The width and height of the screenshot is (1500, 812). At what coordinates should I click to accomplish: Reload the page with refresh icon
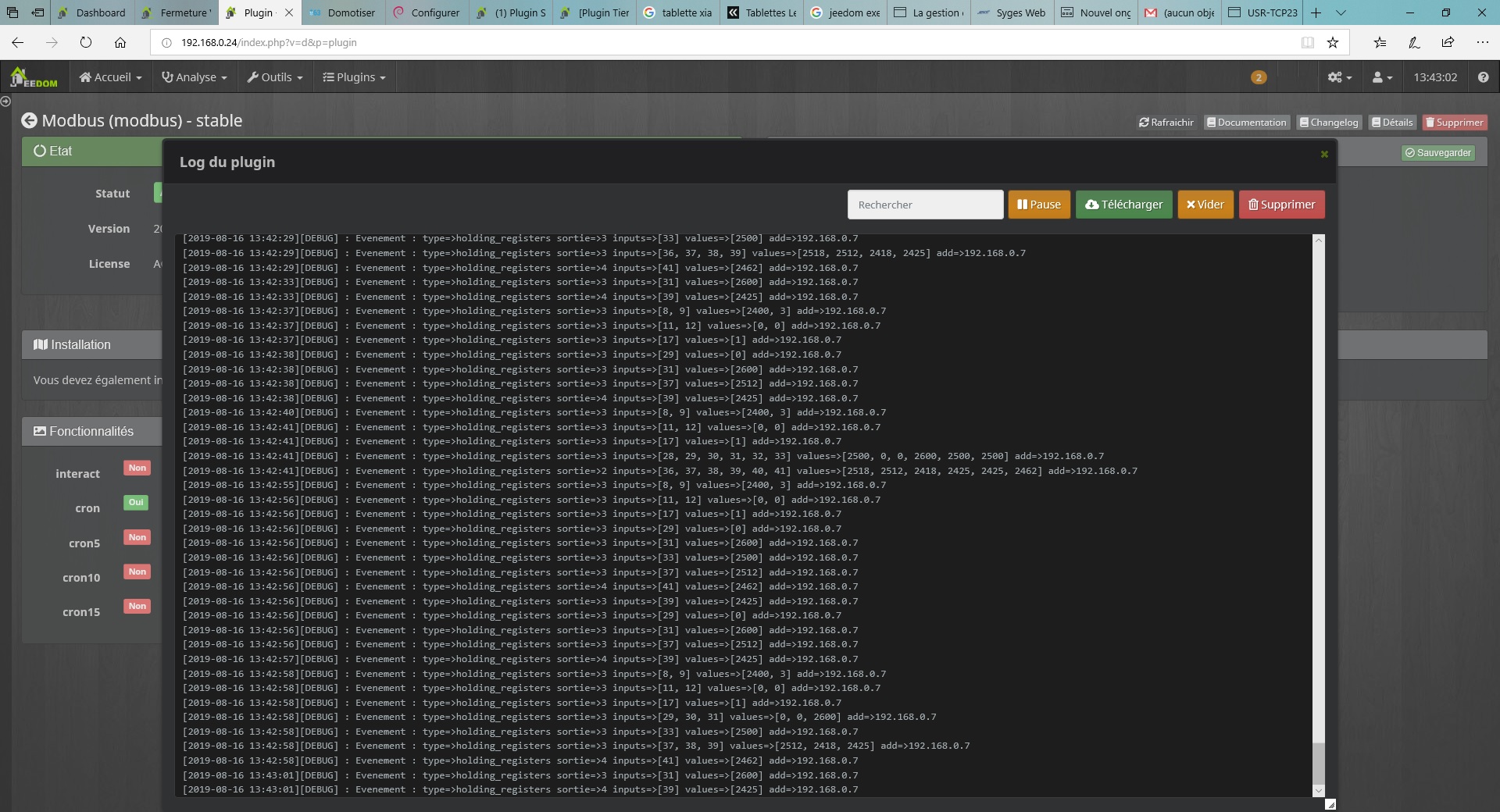(x=86, y=42)
